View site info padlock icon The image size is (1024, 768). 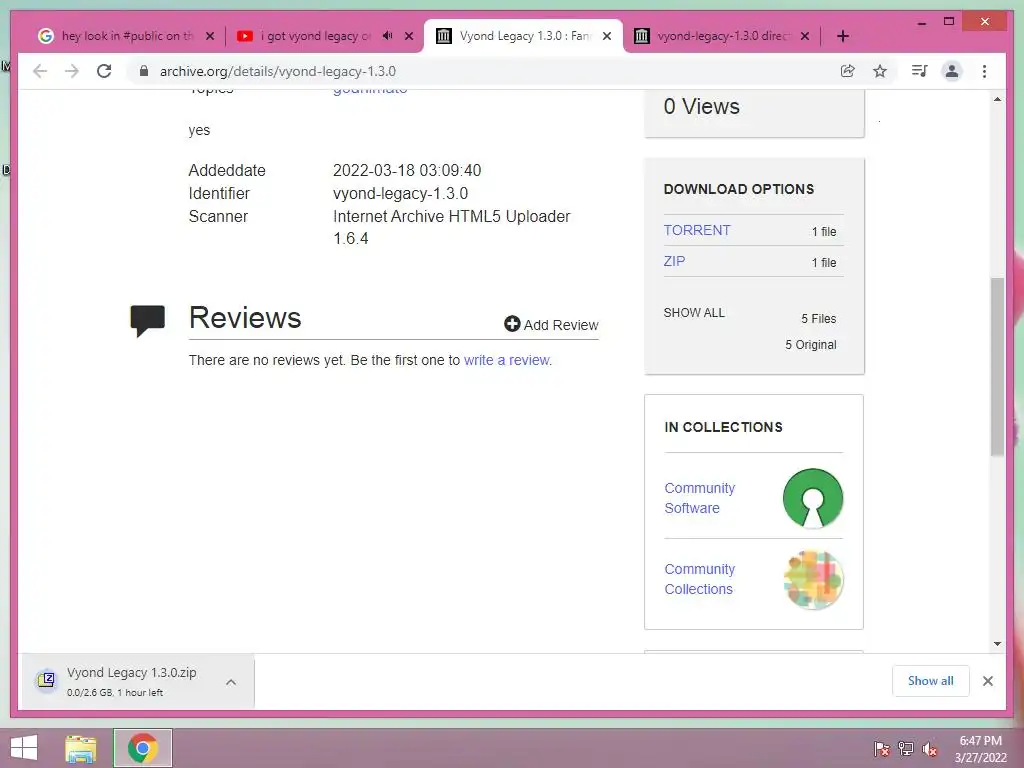(144, 71)
